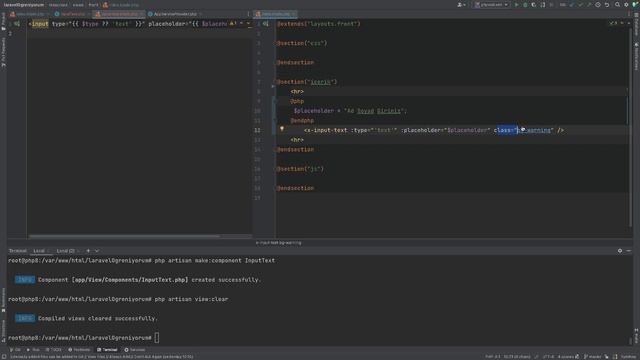The height and width of the screenshot is (360, 640).
Task: Click the bg-warning value on line 12
Action: (534, 130)
